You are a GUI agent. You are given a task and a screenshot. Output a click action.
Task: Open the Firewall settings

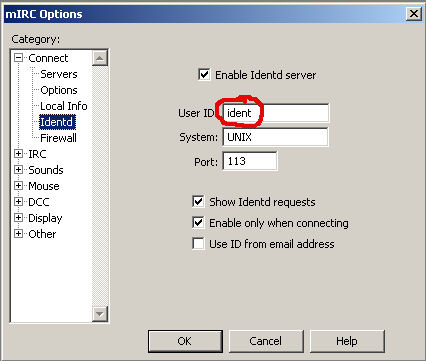[58, 138]
